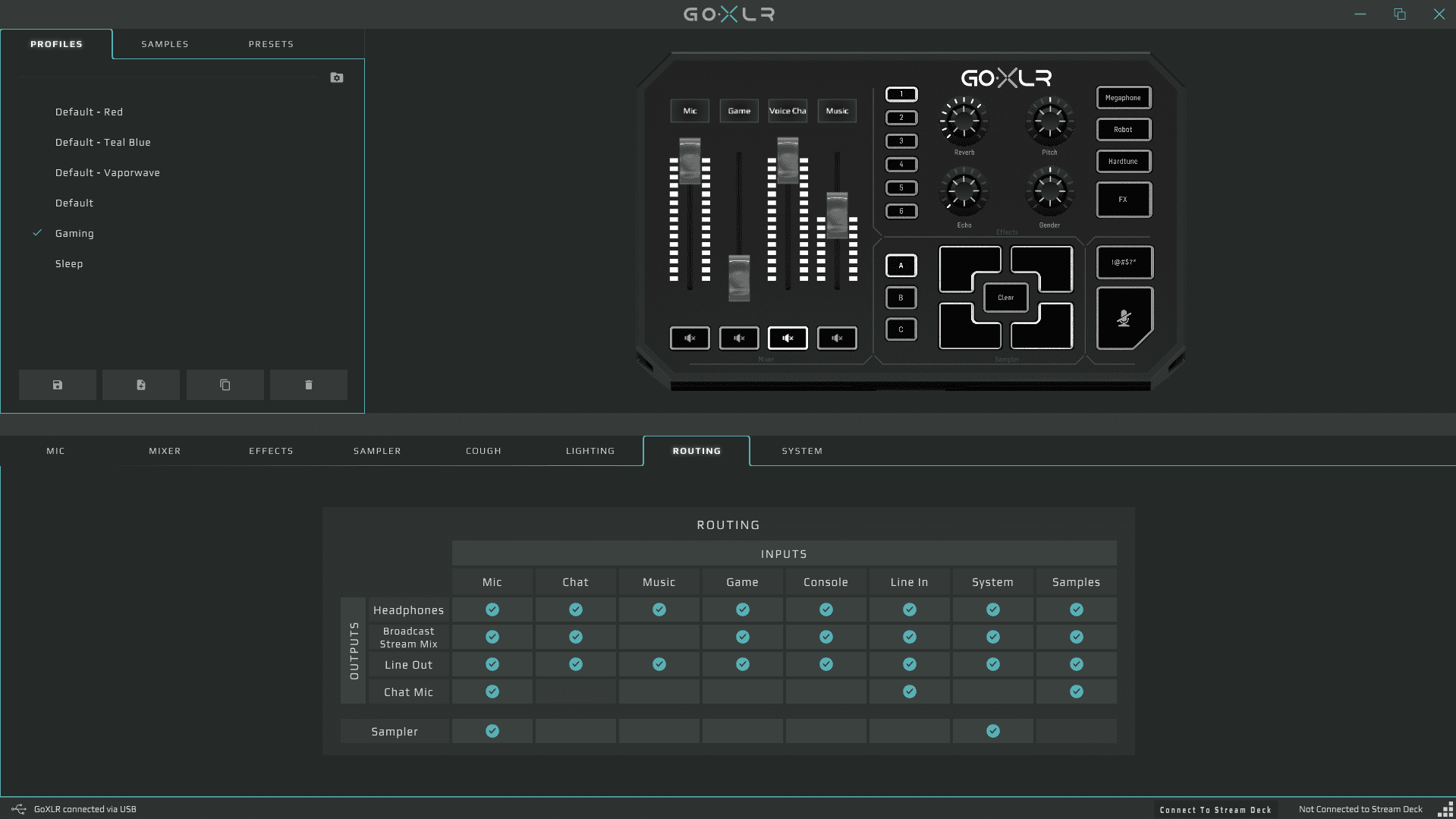
Task: Click Connect To Stream Deck button
Action: click(x=1215, y=810)
